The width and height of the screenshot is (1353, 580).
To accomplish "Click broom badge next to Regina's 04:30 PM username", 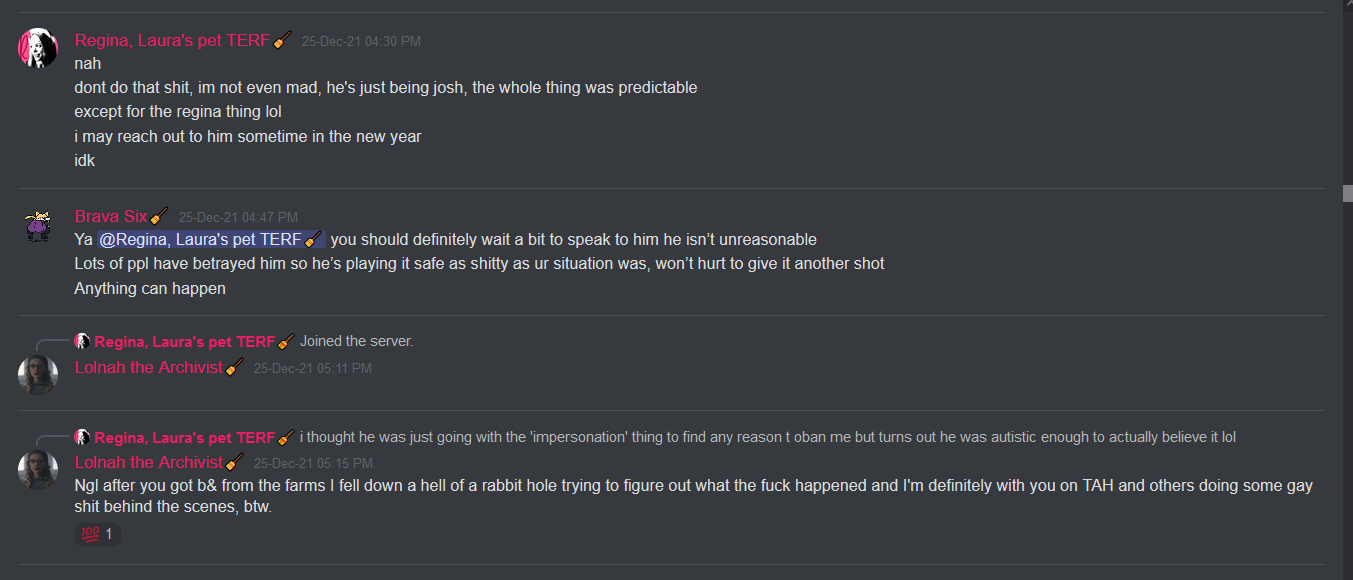I will click(283, 41).
